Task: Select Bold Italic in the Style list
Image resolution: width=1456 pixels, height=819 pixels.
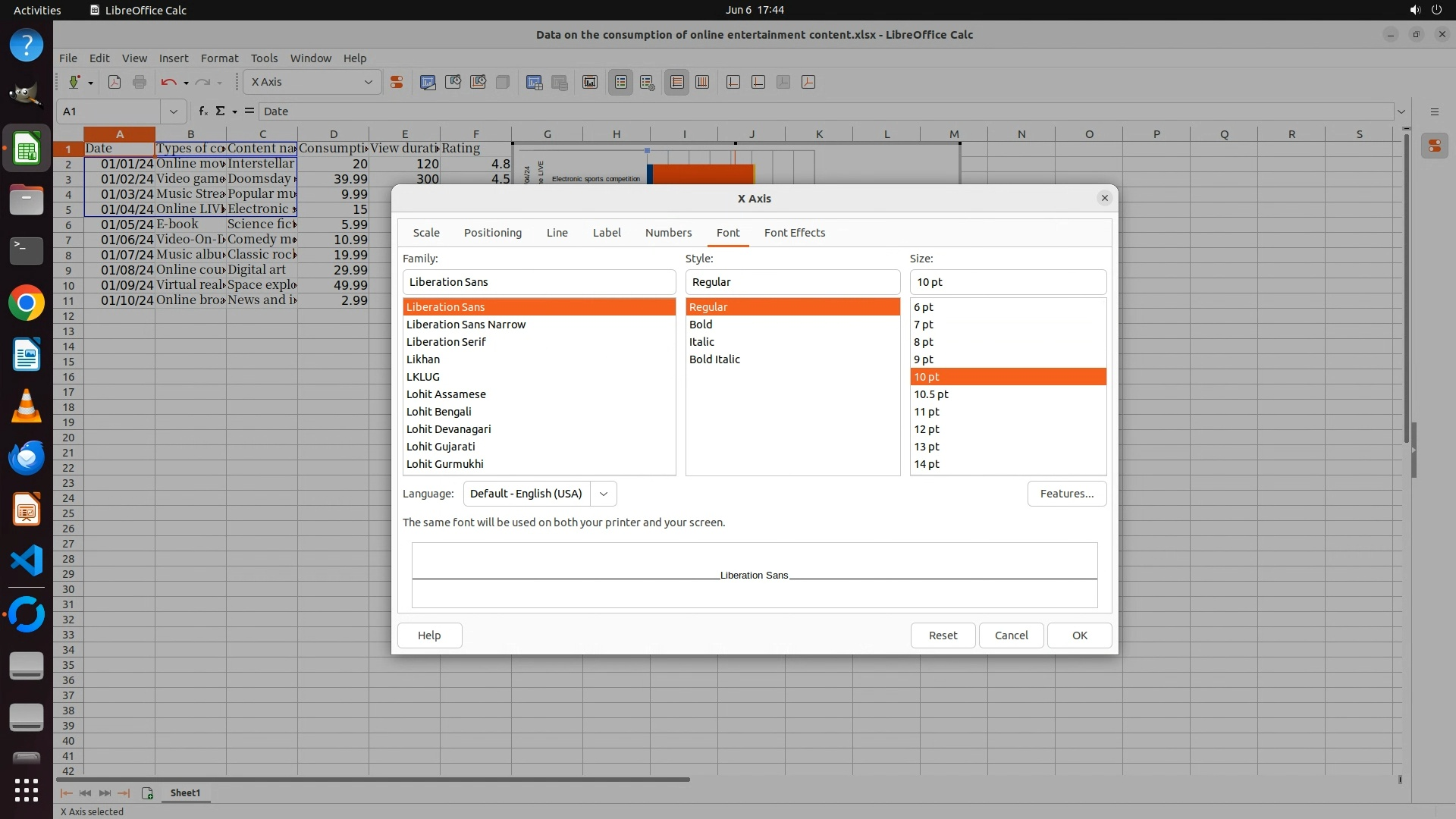Action: click(x=714, y=359)
